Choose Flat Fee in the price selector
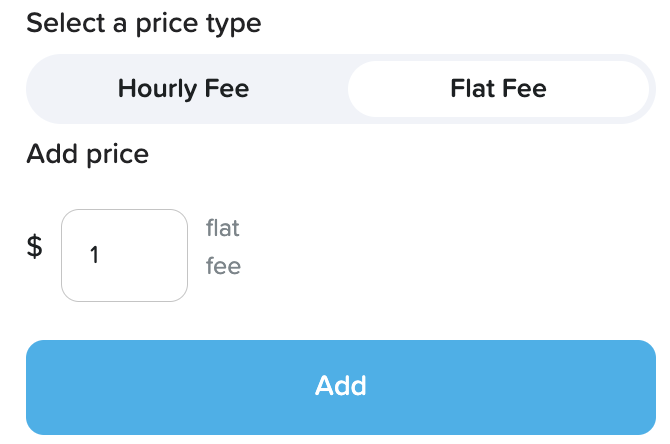This screenshot has width=670, height=444. (498, 89)
